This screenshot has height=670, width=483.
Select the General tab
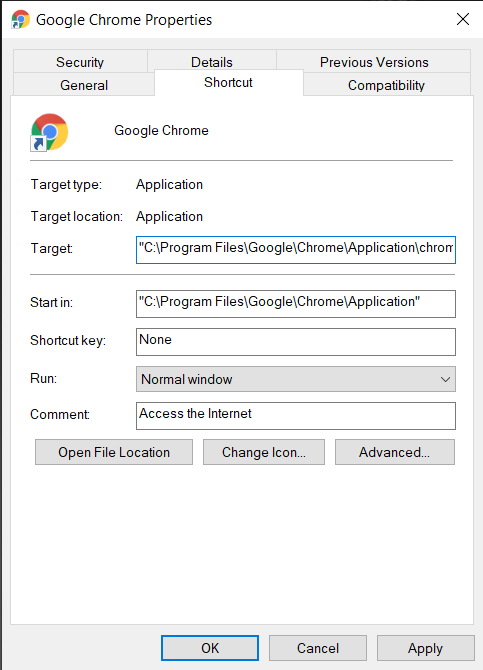tap(84, 85)
